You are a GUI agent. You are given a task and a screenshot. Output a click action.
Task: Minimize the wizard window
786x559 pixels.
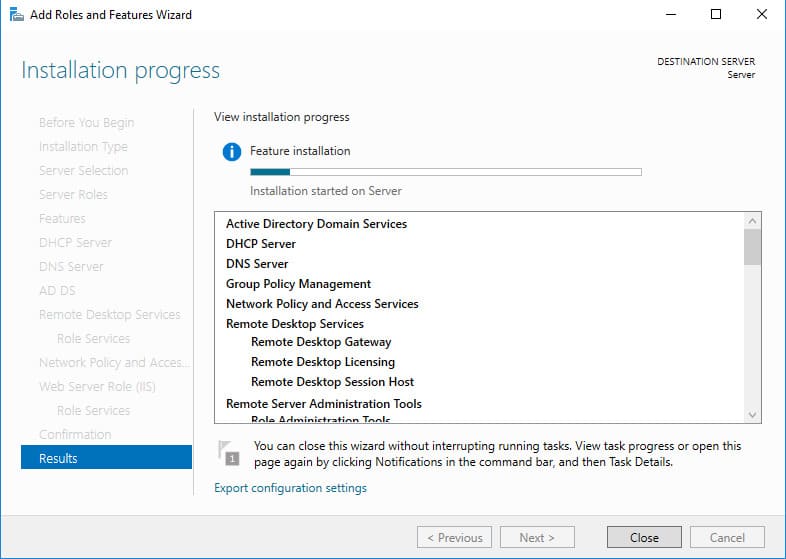tap(667, 14)
